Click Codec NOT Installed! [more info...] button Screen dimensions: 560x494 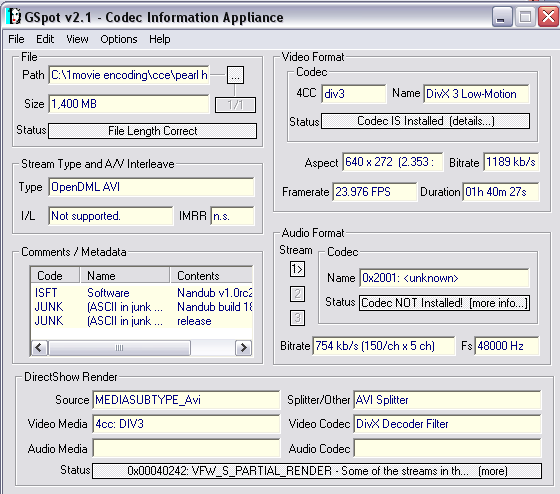444,303
